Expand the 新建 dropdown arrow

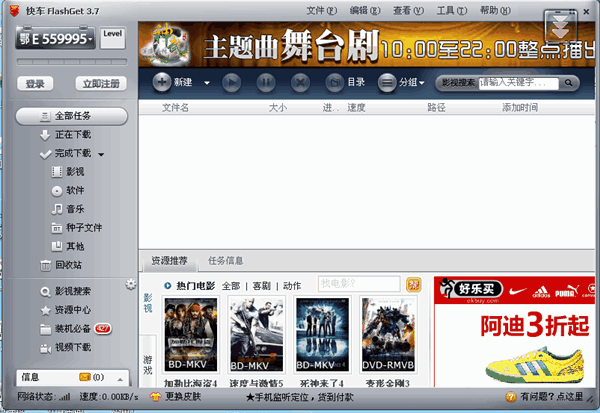(207, 83)
